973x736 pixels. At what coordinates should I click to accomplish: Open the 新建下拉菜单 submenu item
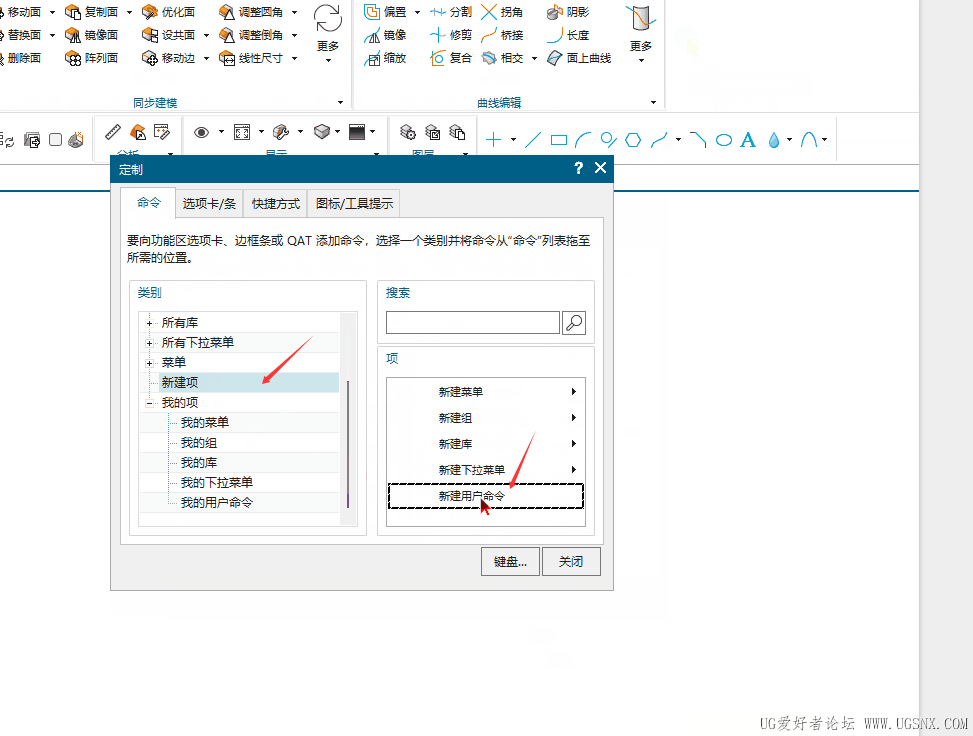486,470
